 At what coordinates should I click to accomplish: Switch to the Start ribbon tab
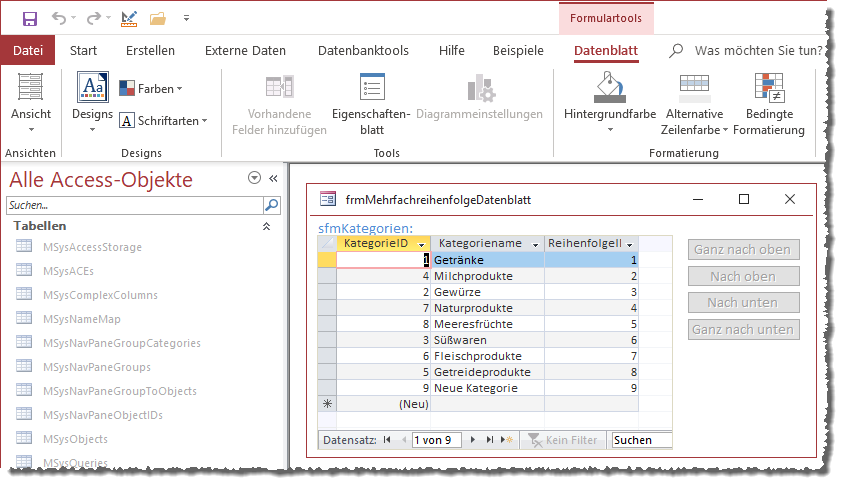pos(83,51)
